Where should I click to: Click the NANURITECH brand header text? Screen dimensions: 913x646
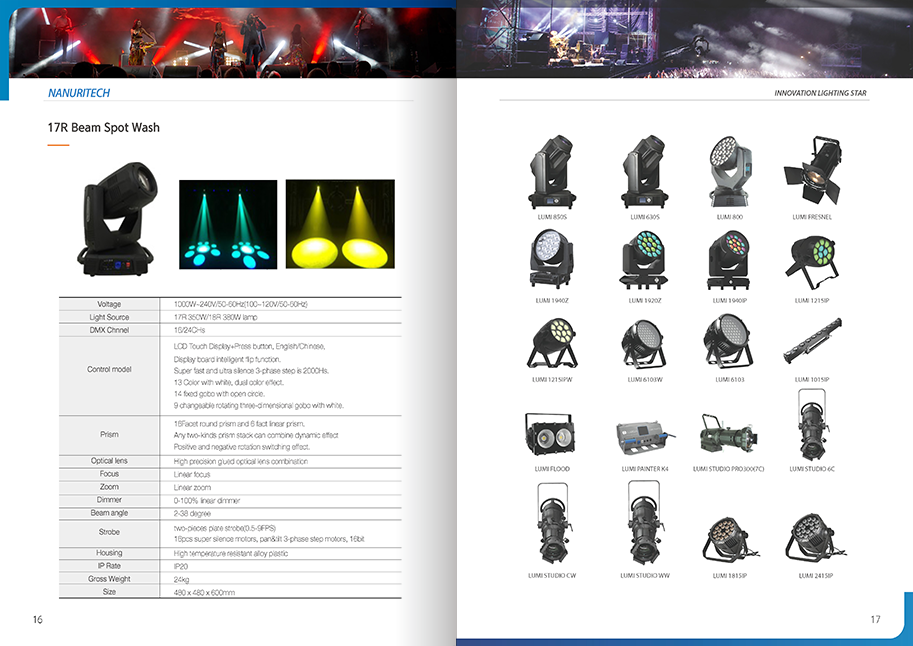pos(79,93)
